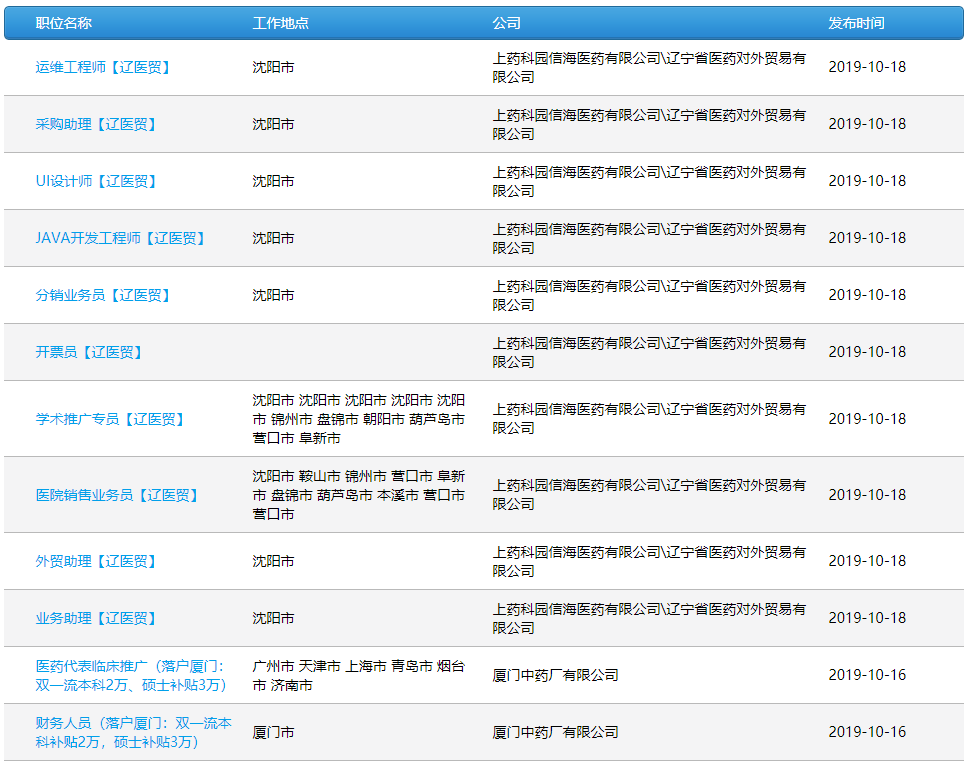The width and height of the screenshot is (968, 764).
Task: Open JAVA开发工程师【辽医贸】 job posting
Action: point(120,238)
